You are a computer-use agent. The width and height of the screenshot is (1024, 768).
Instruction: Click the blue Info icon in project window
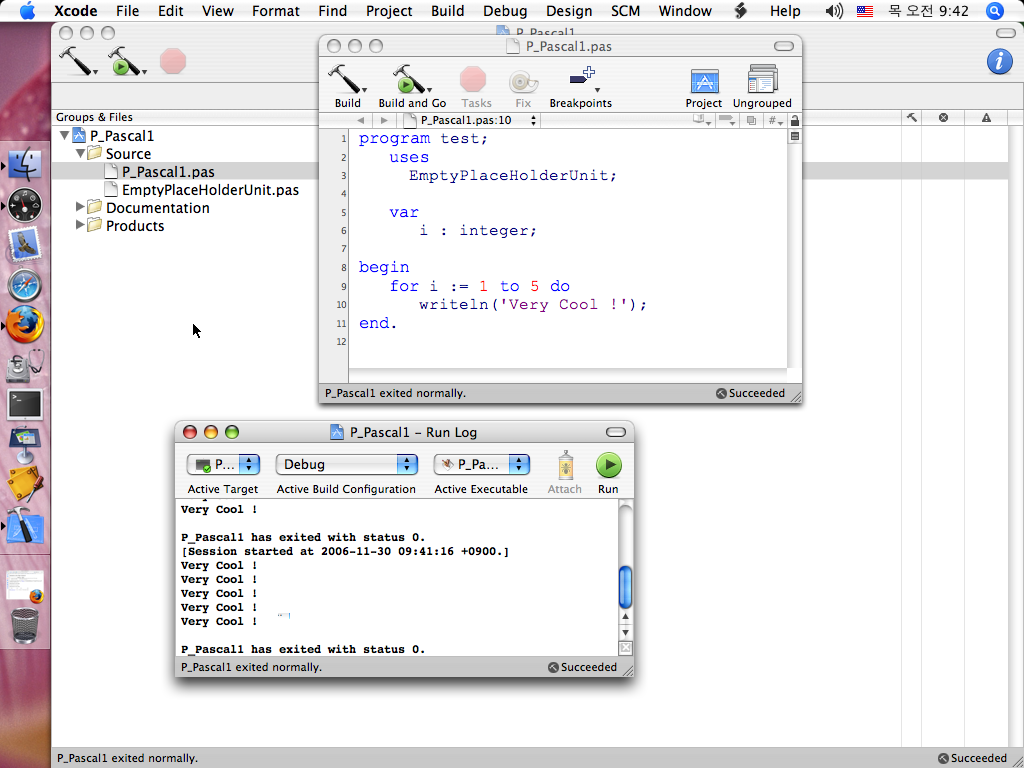pyautogui.click(x=999, y=61)
